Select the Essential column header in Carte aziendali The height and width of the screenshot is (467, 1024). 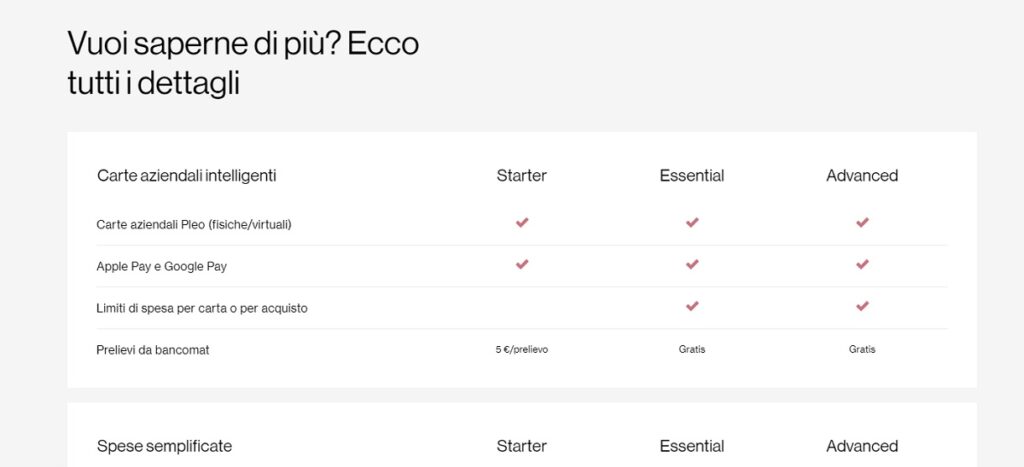[x=692, y=176]
